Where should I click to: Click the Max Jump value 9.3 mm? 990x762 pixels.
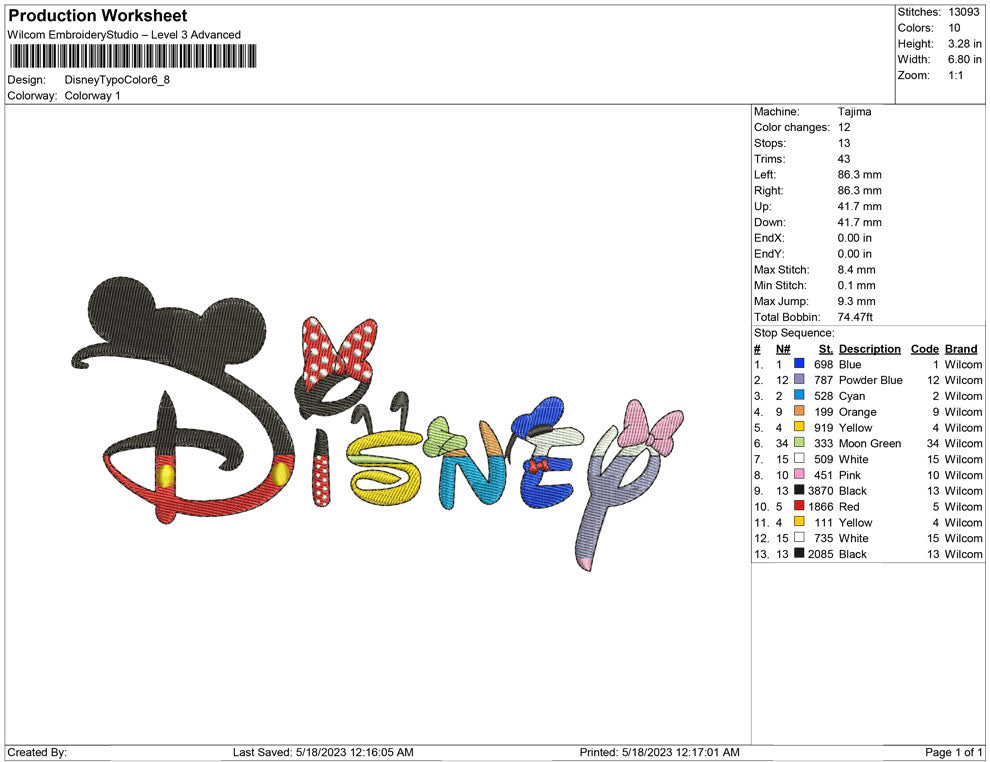[856, 301]
